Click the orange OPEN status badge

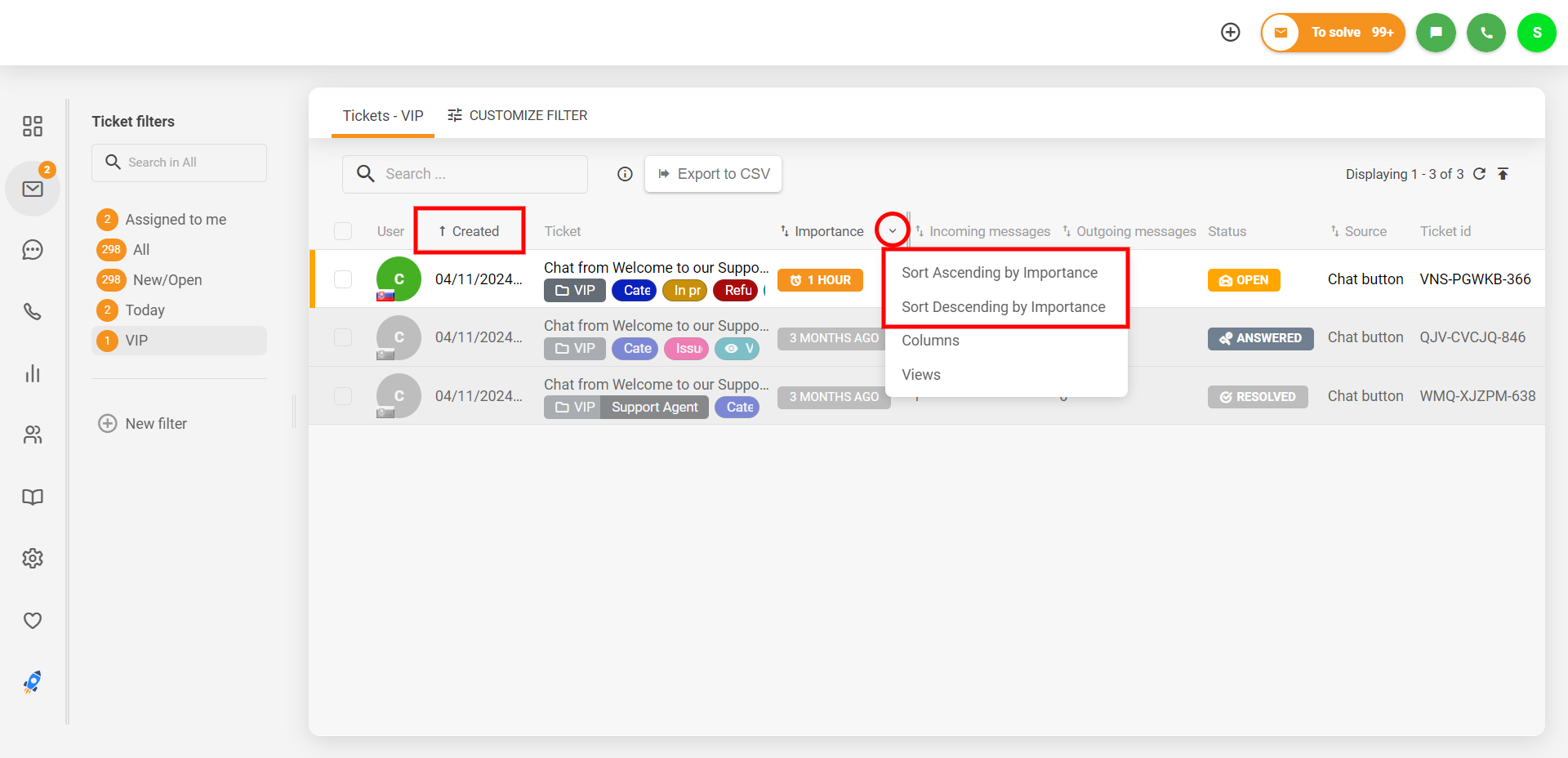coord(1243,280)
